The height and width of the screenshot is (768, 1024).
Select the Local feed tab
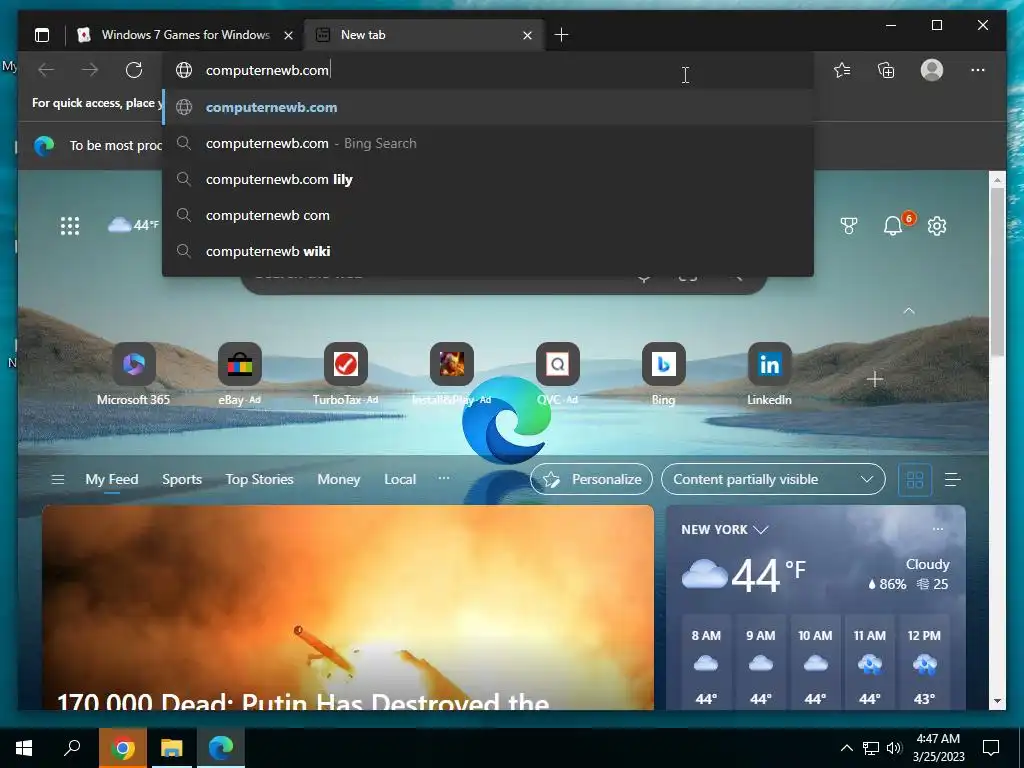click(400, 479)
